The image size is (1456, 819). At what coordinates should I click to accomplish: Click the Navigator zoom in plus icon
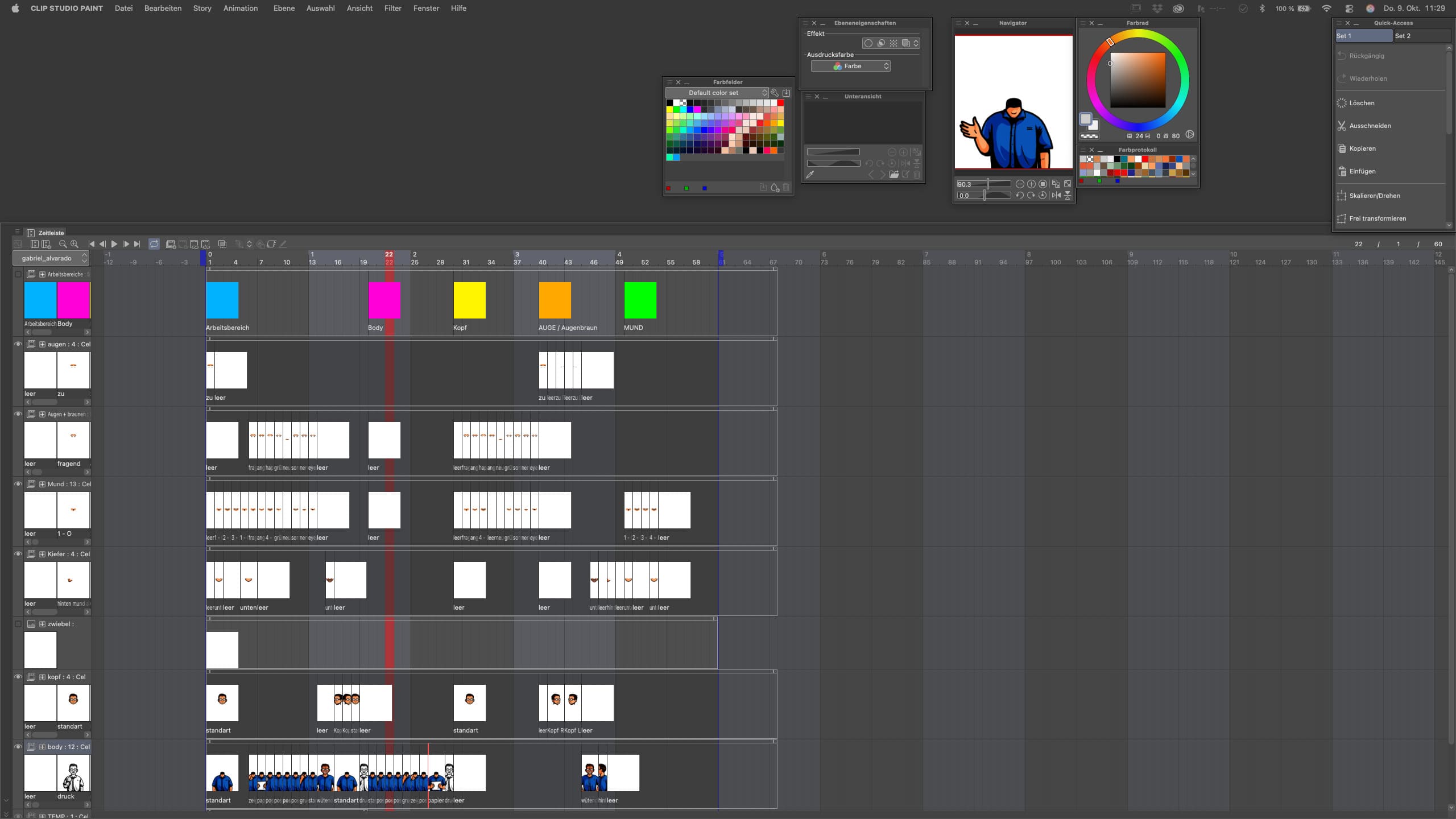(x=1031, y=184)
